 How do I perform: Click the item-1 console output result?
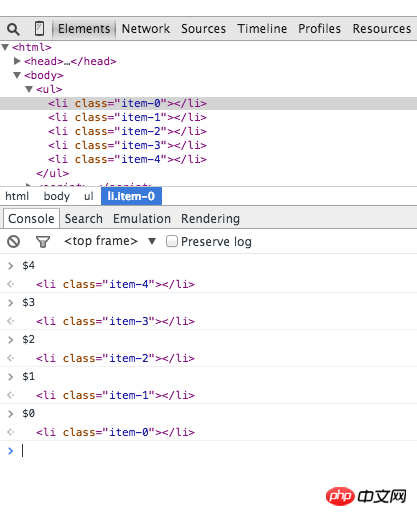coord(115,395)
